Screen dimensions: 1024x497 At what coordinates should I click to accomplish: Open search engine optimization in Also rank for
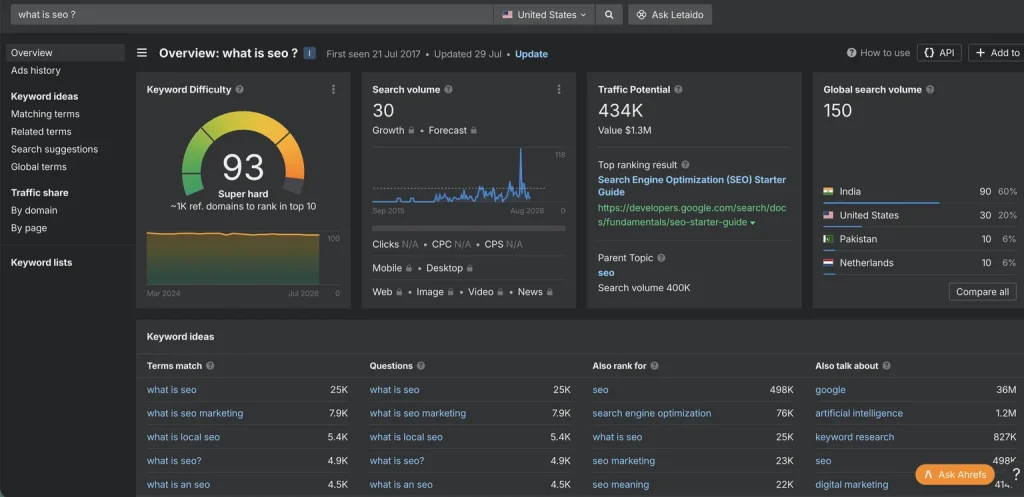tap(652, 413)
